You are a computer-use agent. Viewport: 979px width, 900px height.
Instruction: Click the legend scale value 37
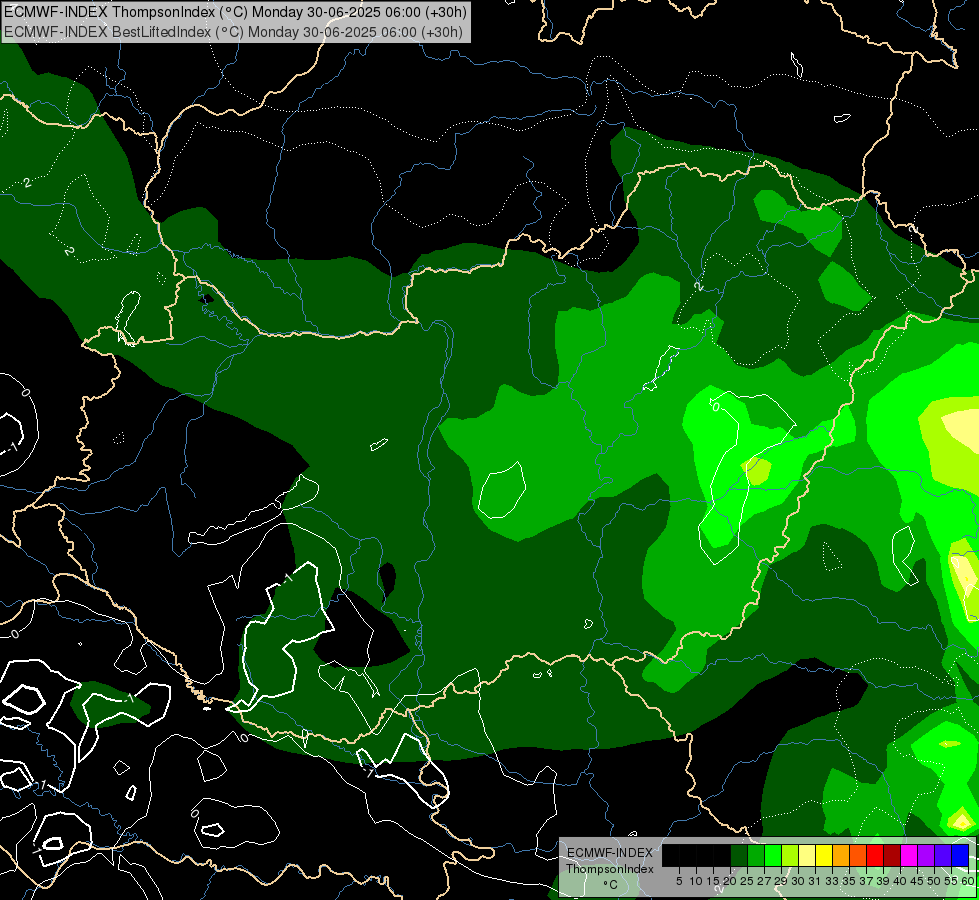(866, 881)
